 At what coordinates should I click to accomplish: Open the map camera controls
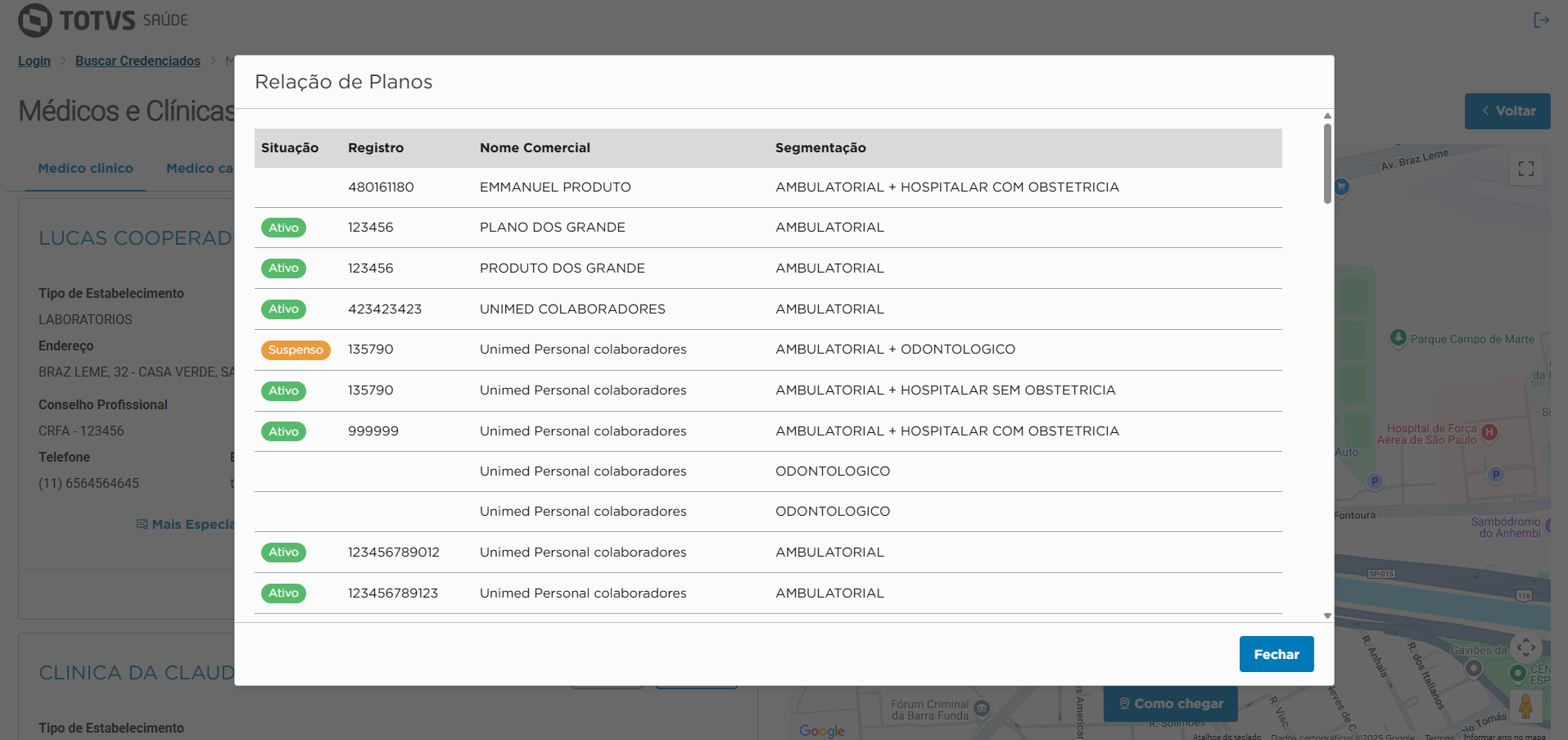(1525, 648)
